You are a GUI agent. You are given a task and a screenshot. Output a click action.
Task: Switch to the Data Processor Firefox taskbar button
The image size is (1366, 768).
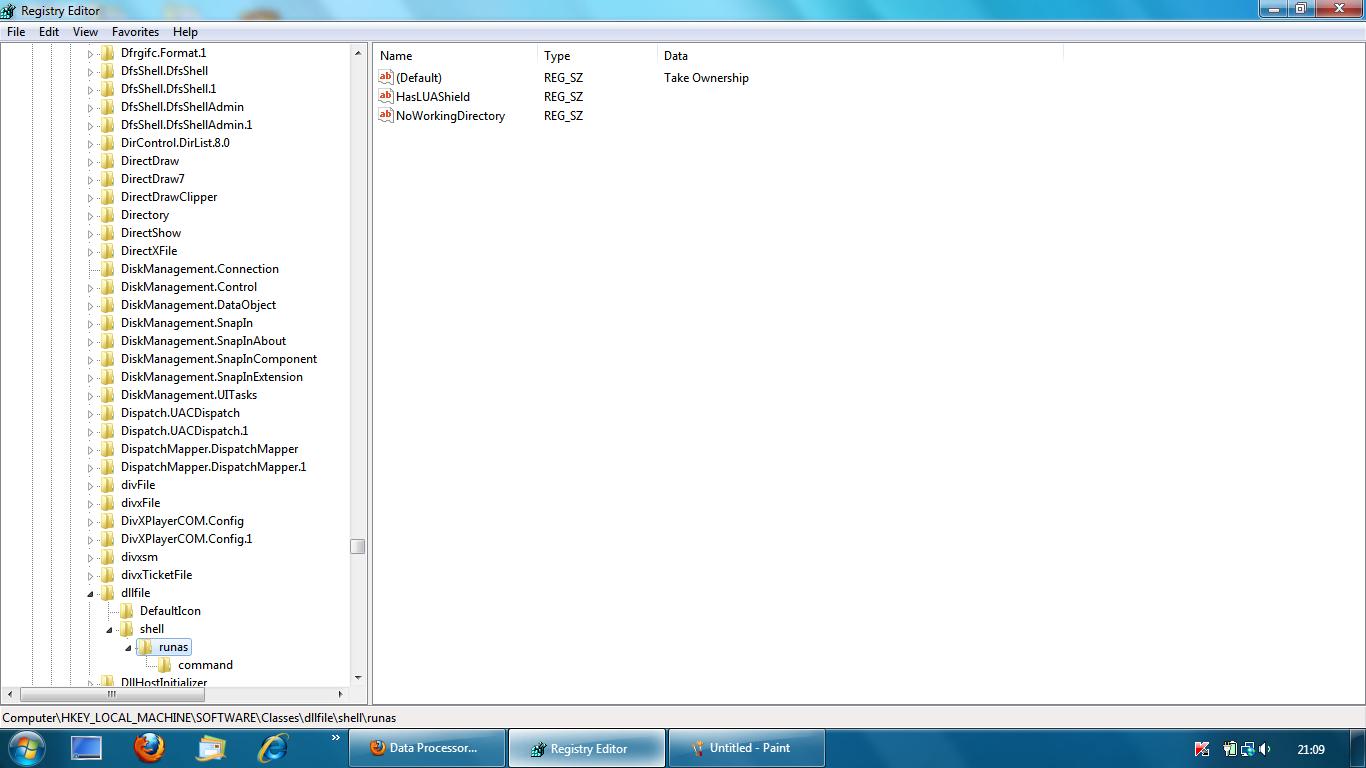pyautogui.click(x=426, y=748)
